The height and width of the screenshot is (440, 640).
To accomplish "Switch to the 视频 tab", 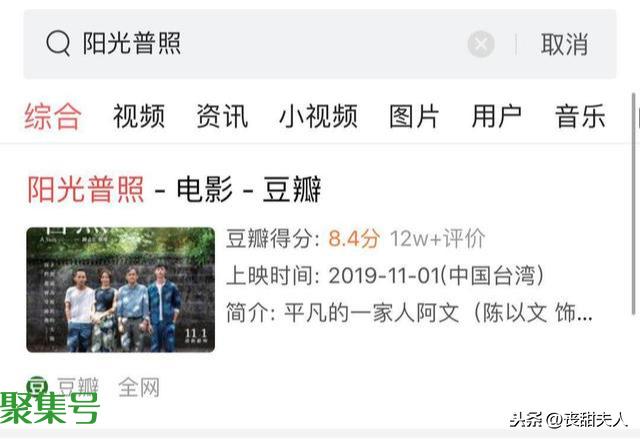I will (139, 116).
